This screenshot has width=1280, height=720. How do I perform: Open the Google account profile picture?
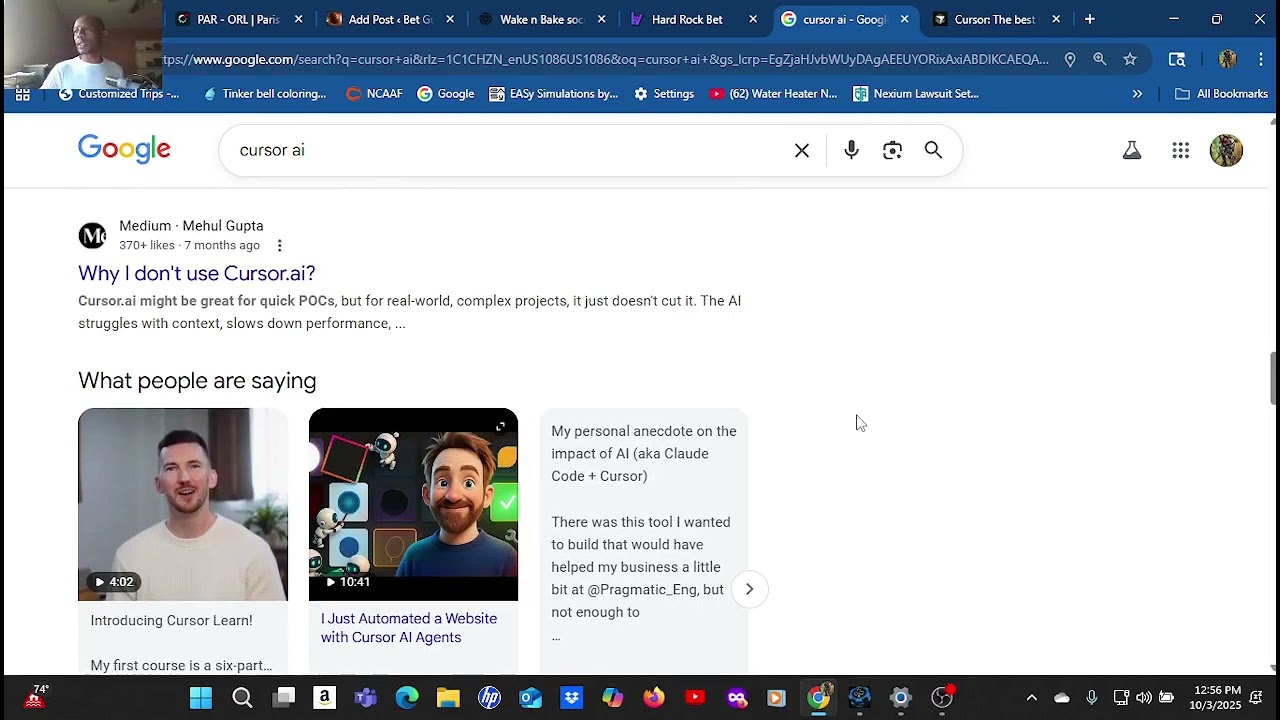click(1226, 150)
